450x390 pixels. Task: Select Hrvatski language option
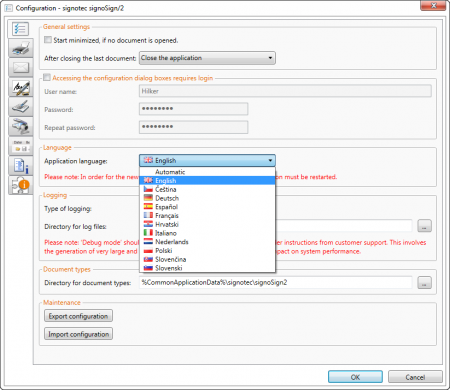207,224
